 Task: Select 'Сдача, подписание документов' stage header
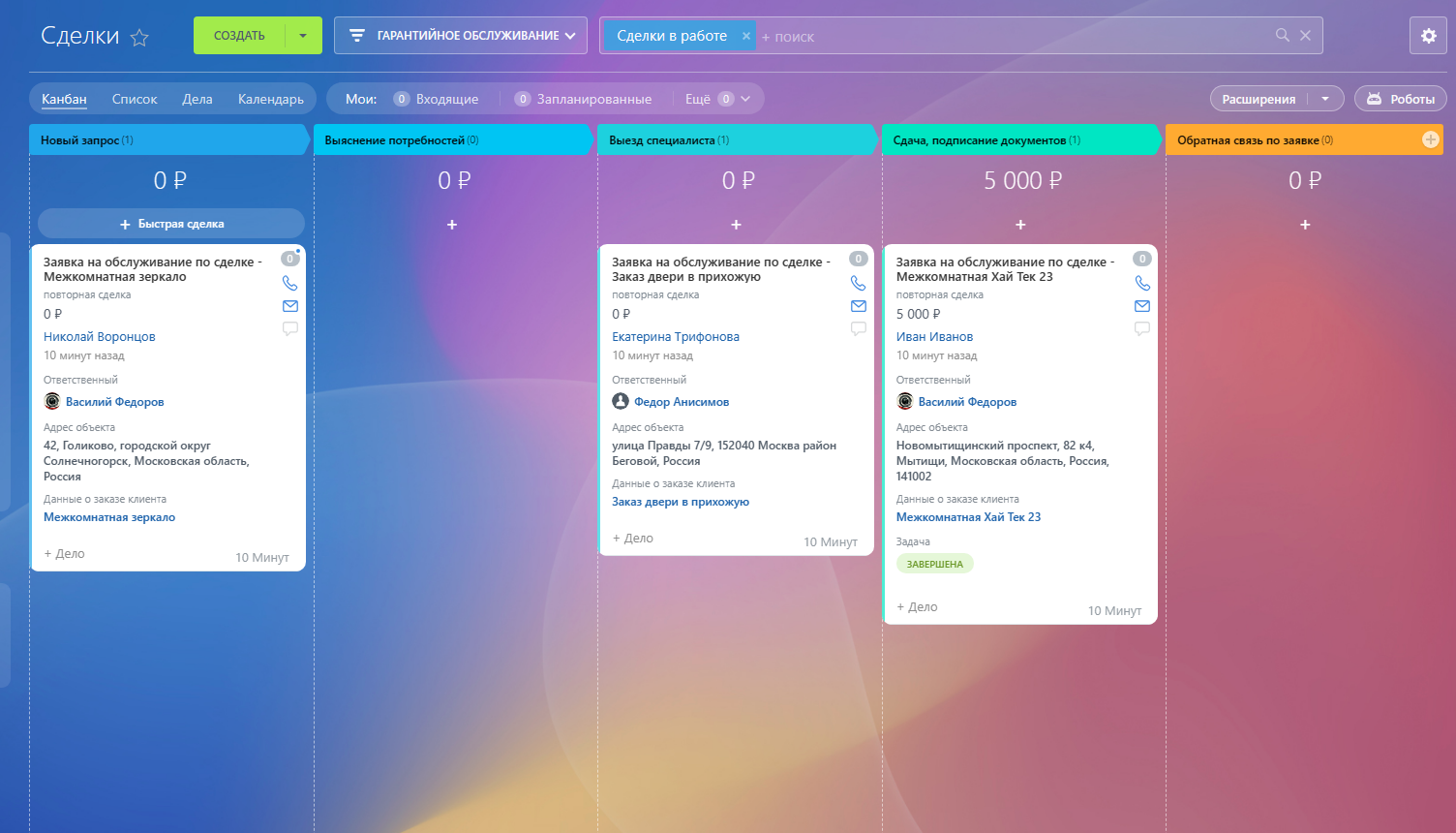point(1020,139)
